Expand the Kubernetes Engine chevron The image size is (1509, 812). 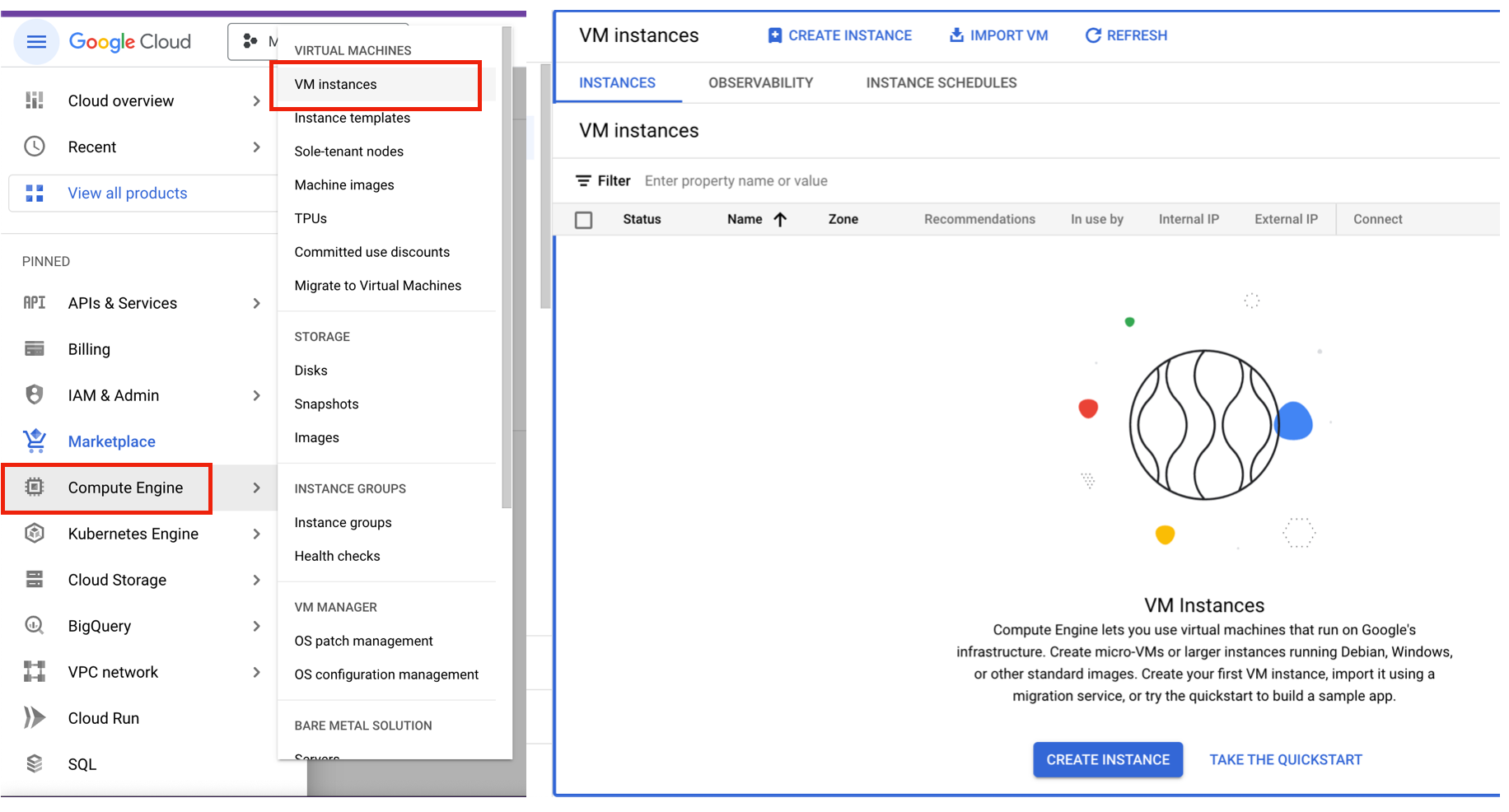click(256, 534)
